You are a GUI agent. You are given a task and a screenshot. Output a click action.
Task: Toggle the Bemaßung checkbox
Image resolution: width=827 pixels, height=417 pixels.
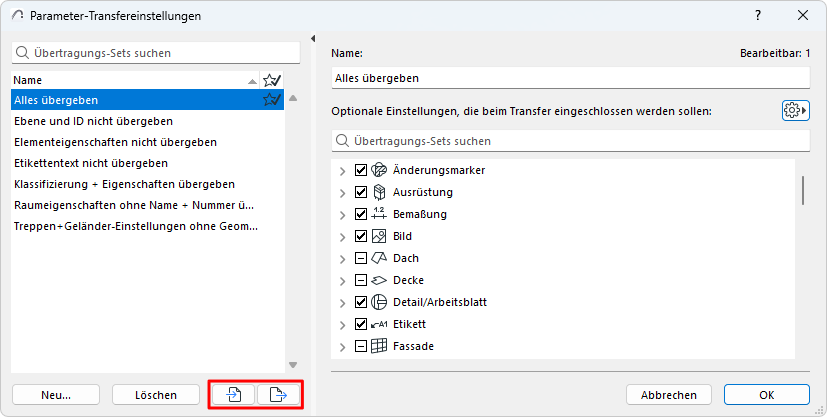pos(361,214)
